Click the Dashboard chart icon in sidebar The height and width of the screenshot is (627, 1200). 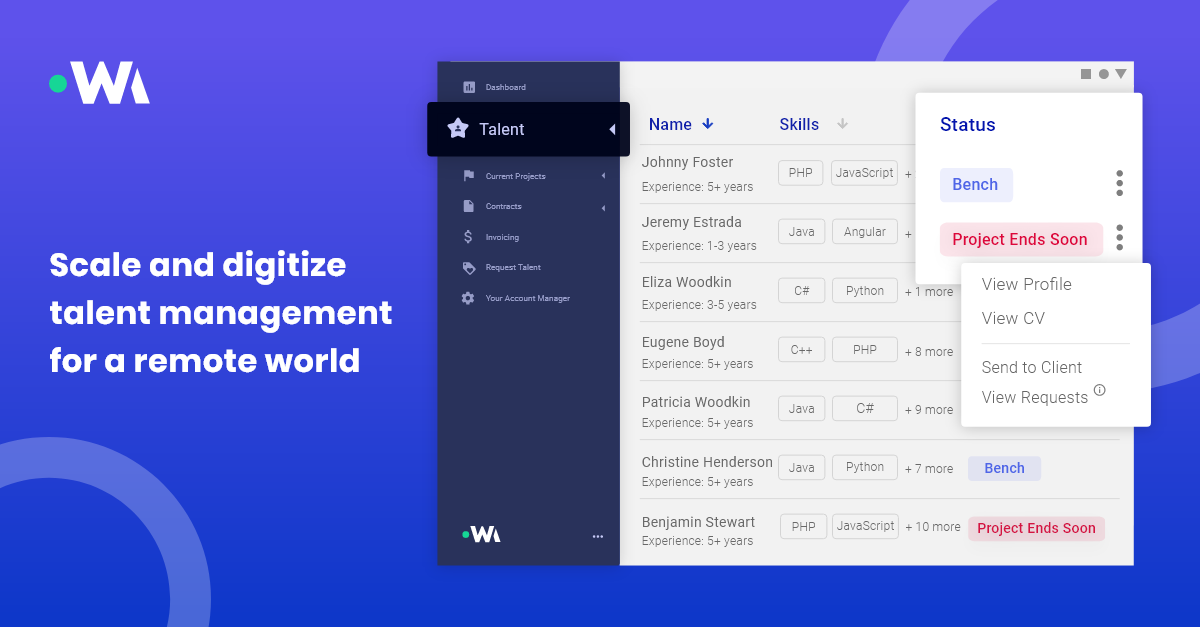[x=469, y=87]
